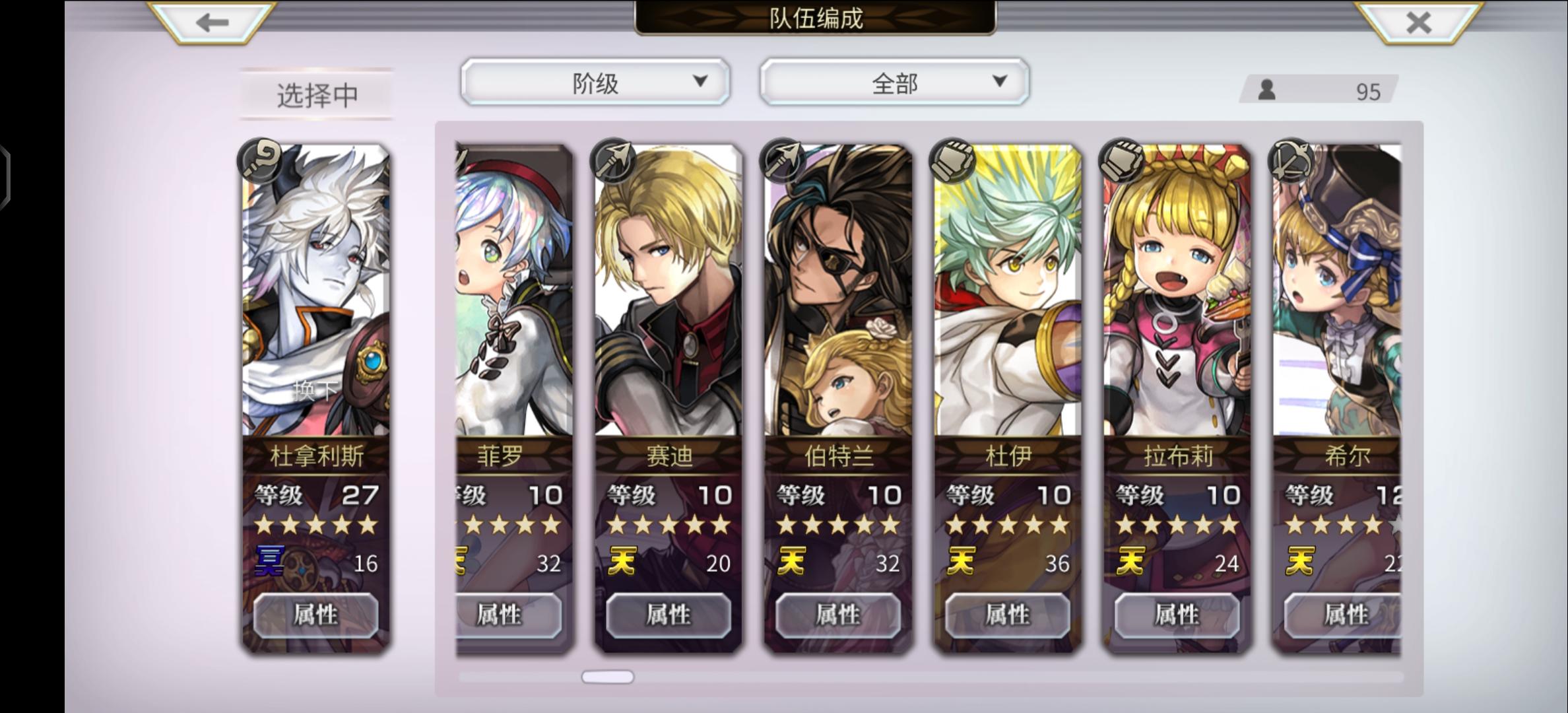Click the spear weapon icon on 赛迪

point(613,160)
